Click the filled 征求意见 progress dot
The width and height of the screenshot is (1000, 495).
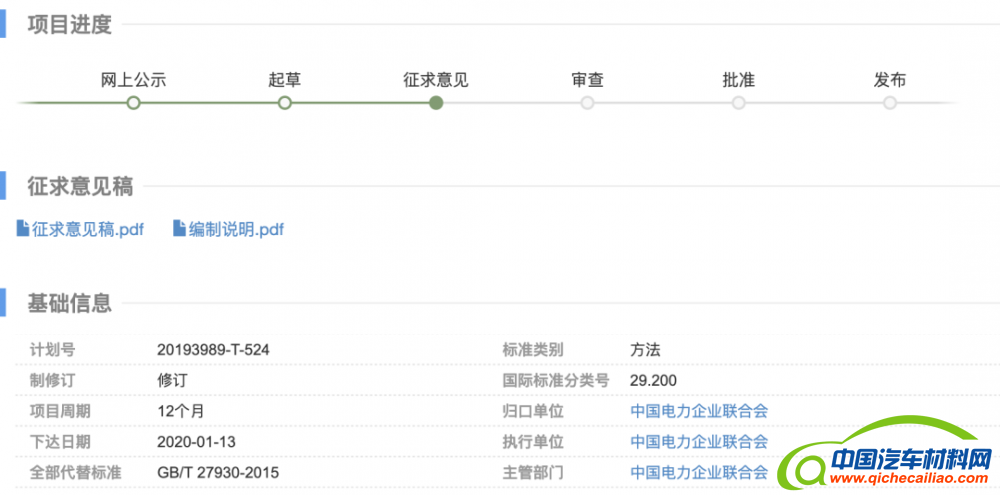pyautogui.click(x=436, y=103)
